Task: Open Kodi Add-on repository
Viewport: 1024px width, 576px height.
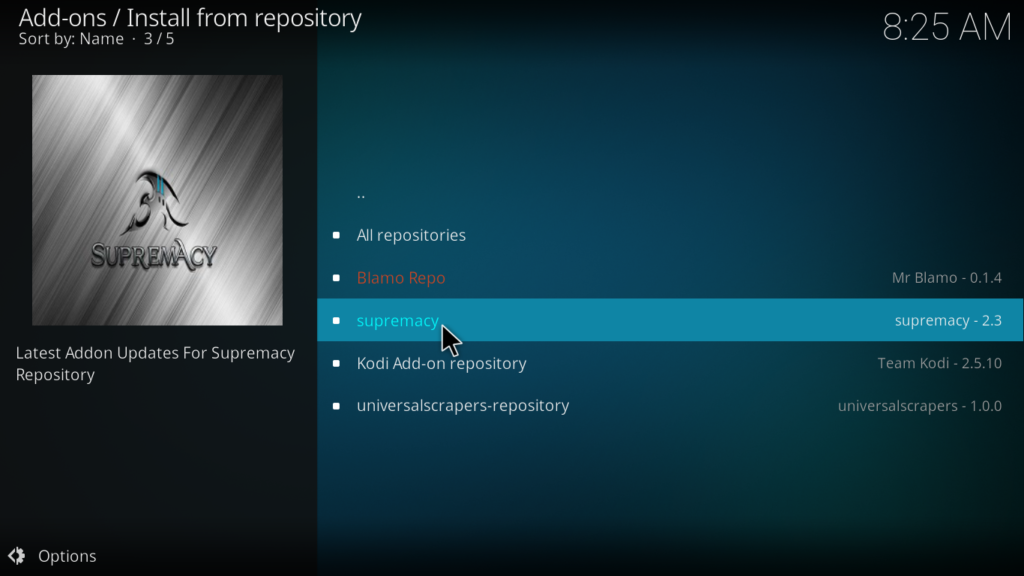Action: (670, 363)
